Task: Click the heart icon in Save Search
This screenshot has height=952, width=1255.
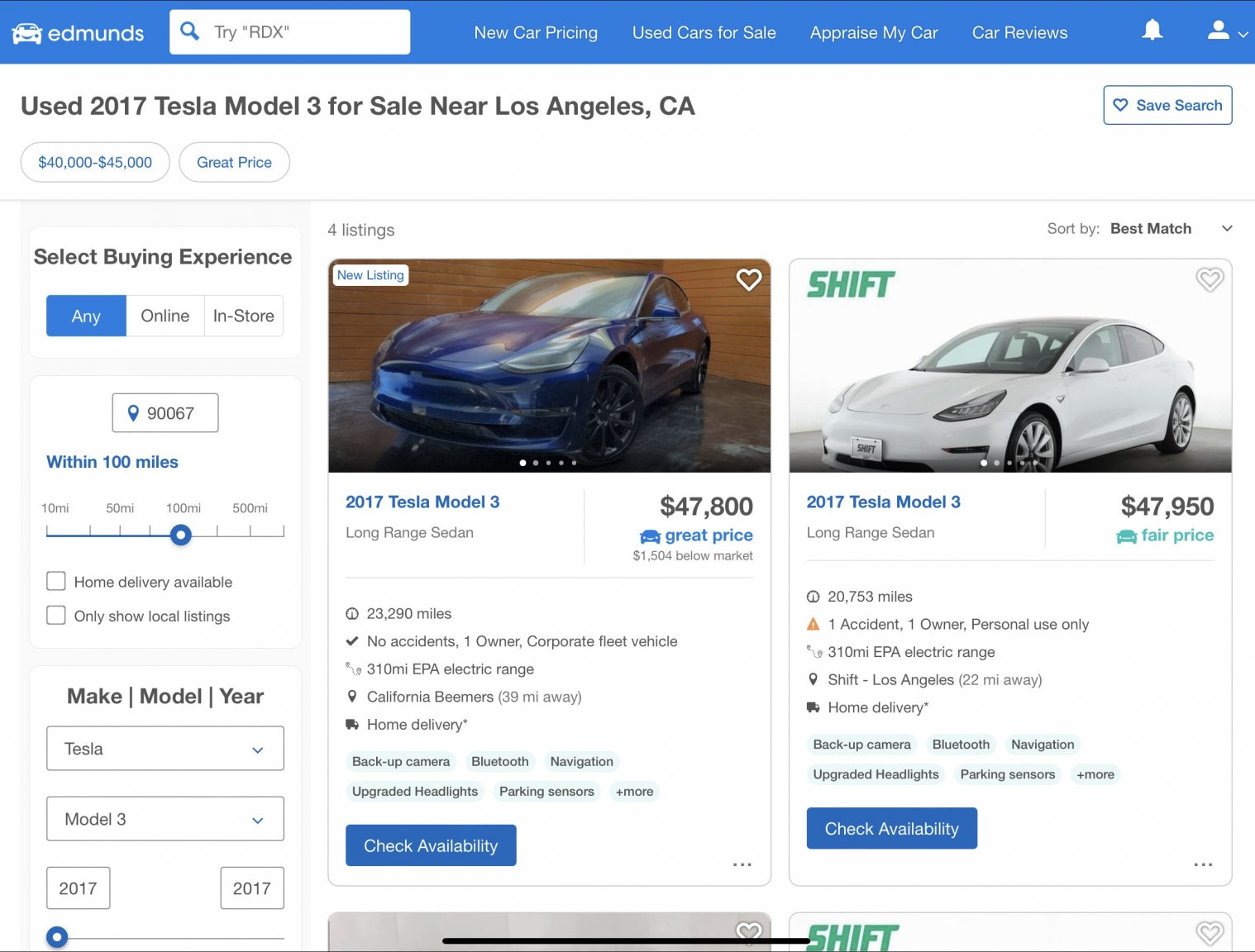Action: tap(1120, 105)
